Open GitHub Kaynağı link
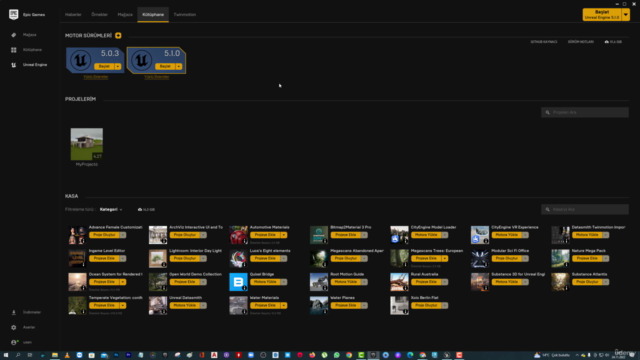 544,42
